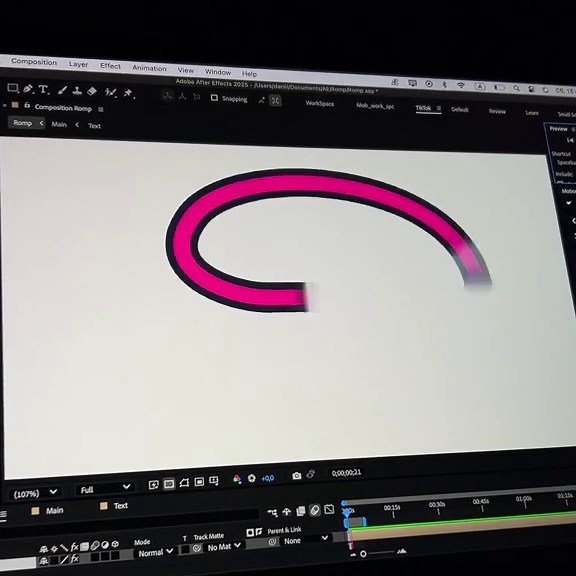576x576 pixels.
Task: Click the parent pick whip spiral icon
Action: [x=272, y=542]
